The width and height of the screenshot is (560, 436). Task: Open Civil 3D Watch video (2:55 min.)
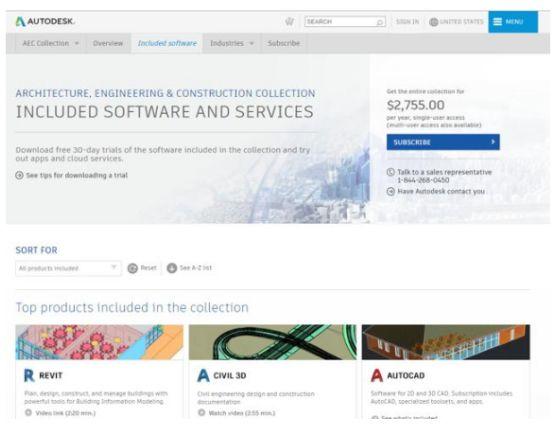point(242,413)
